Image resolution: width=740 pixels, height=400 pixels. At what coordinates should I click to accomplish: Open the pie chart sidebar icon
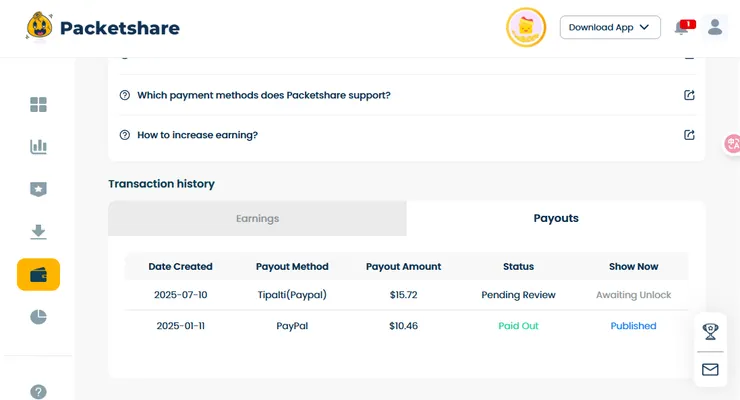coord(38,317)
